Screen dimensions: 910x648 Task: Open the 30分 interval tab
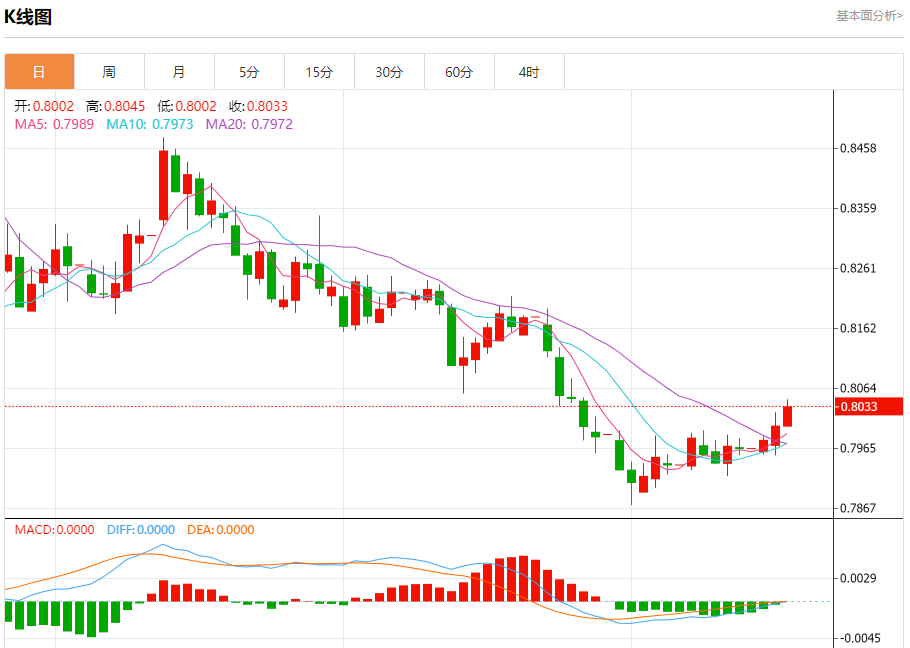(389, 72)
